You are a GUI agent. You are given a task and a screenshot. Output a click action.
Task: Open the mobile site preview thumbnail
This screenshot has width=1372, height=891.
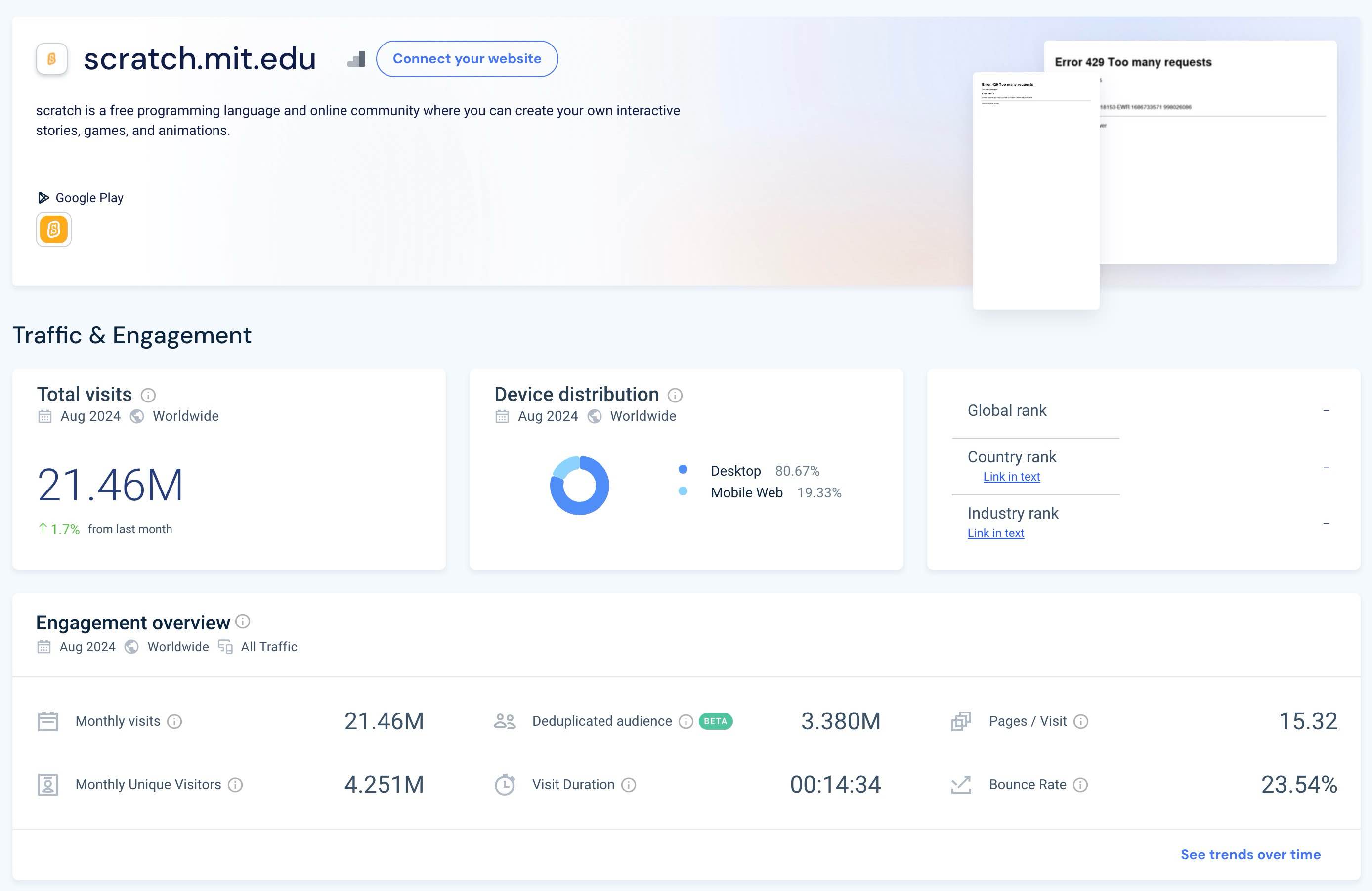(x=1036, y=191)
